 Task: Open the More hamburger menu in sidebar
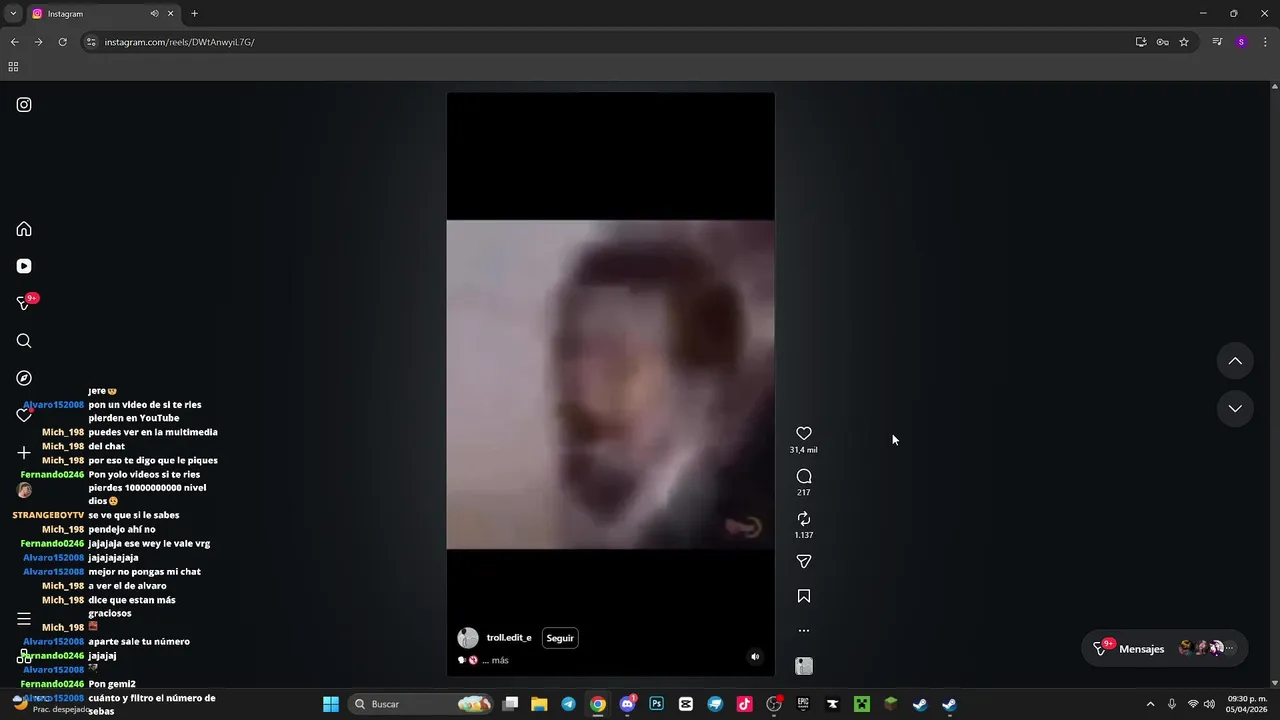click(x=24, y=619)
